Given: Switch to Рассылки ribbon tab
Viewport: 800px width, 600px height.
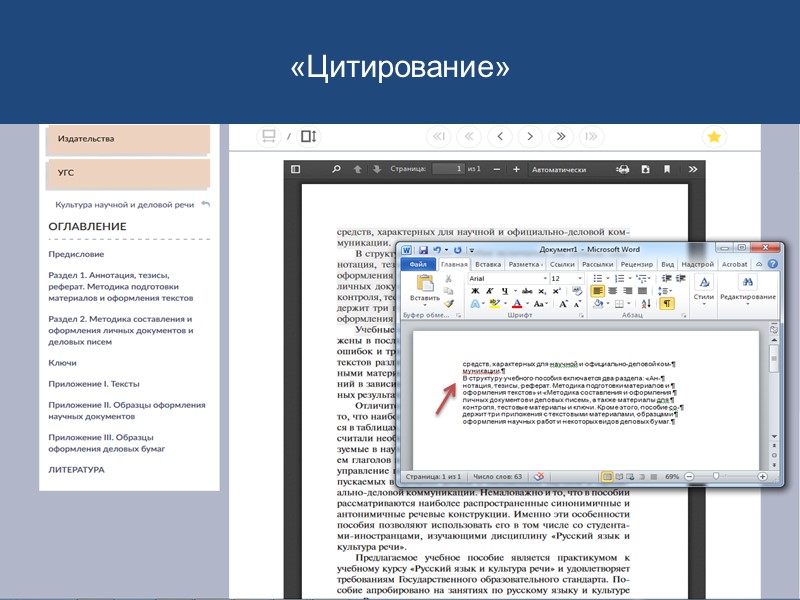Looking at the screenshot, I should (x=597, y=264).
